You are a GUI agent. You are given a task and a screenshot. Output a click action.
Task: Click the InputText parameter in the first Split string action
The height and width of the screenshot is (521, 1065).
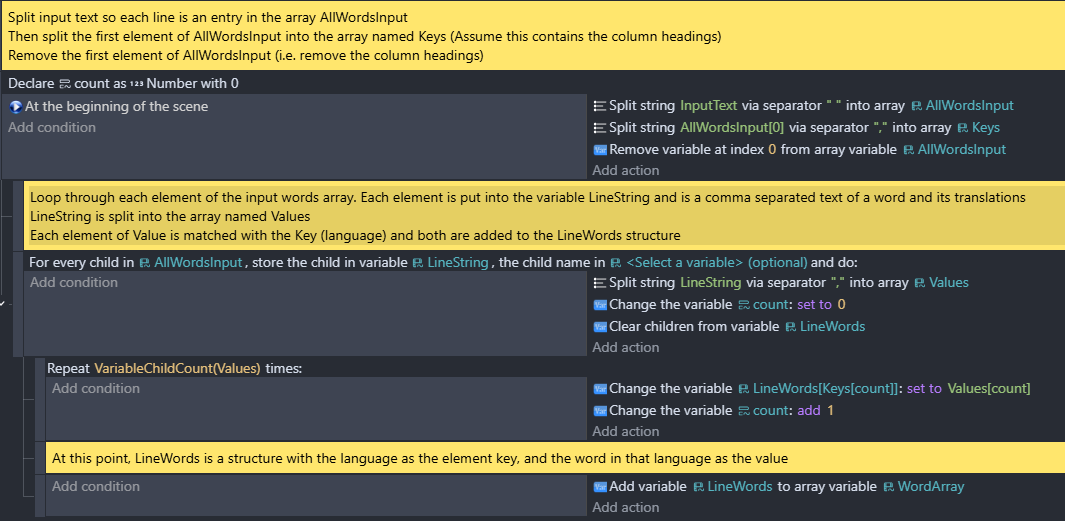(707, 106)
